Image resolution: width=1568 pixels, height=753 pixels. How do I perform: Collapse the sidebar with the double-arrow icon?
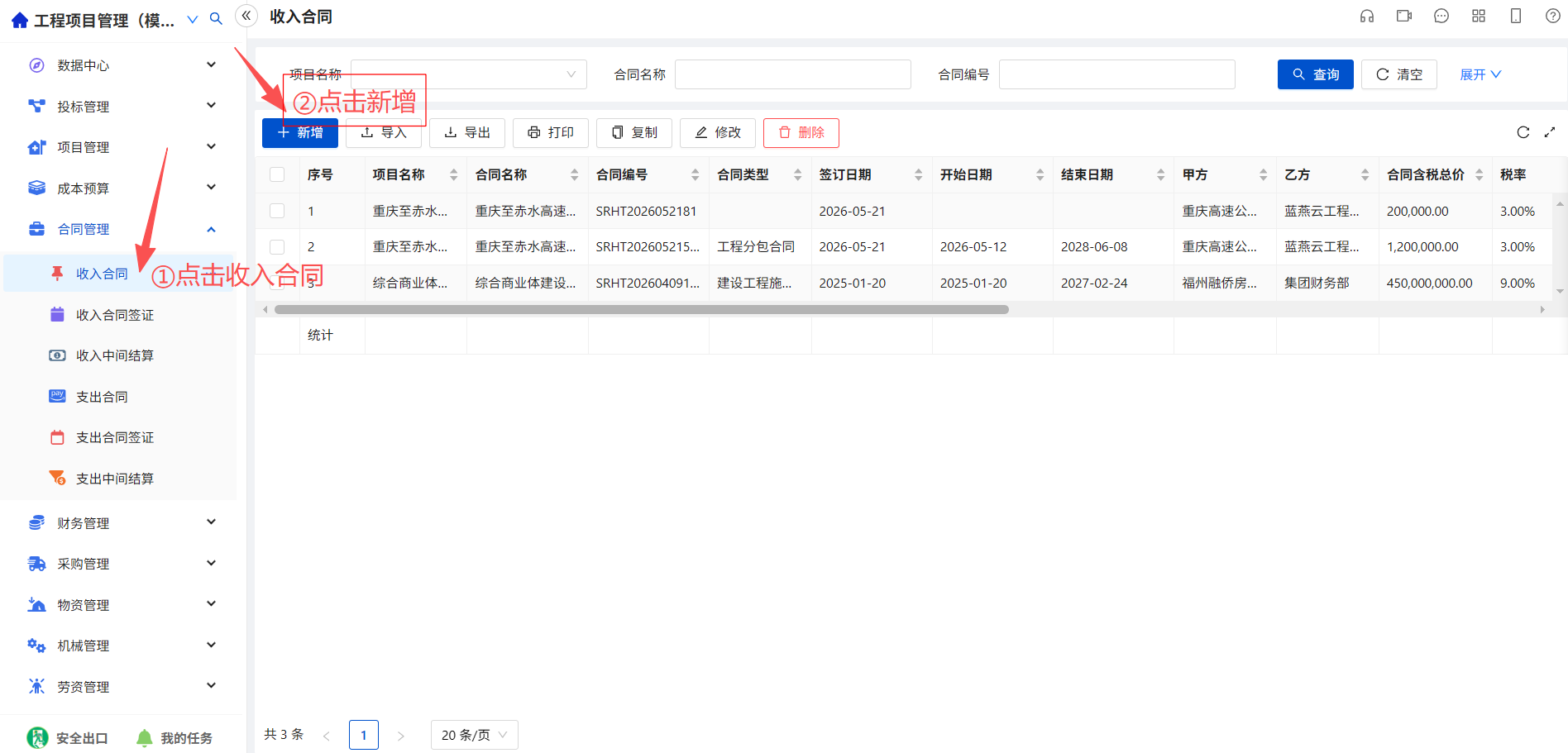246,16
